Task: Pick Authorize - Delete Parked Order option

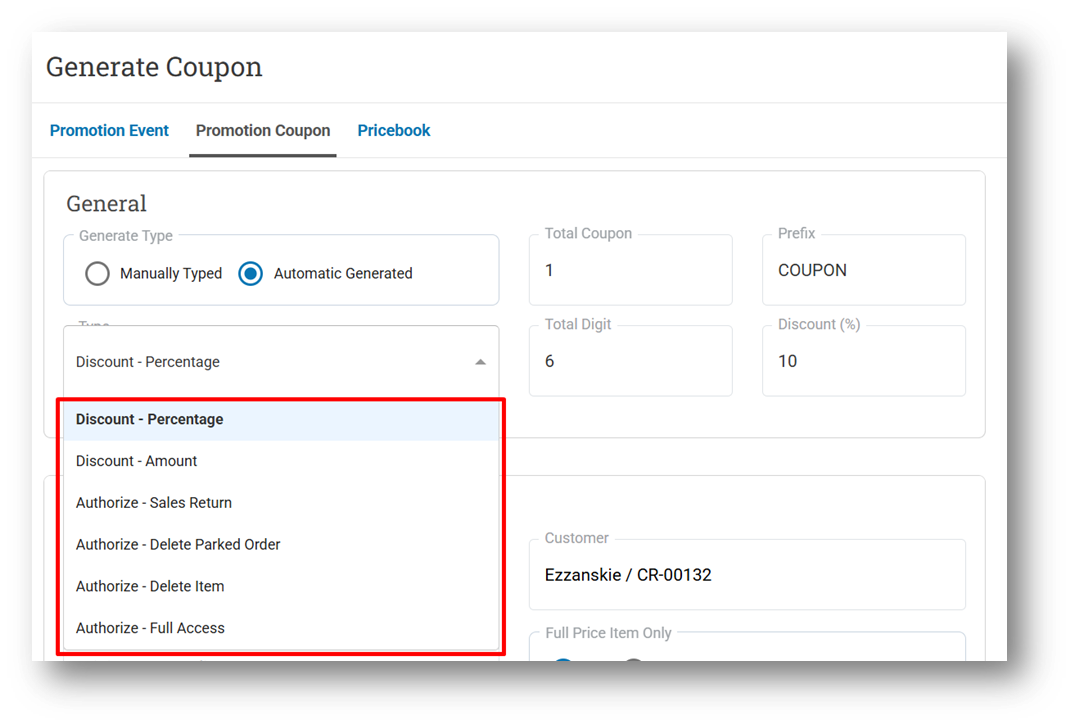Action: click(178, 545)
